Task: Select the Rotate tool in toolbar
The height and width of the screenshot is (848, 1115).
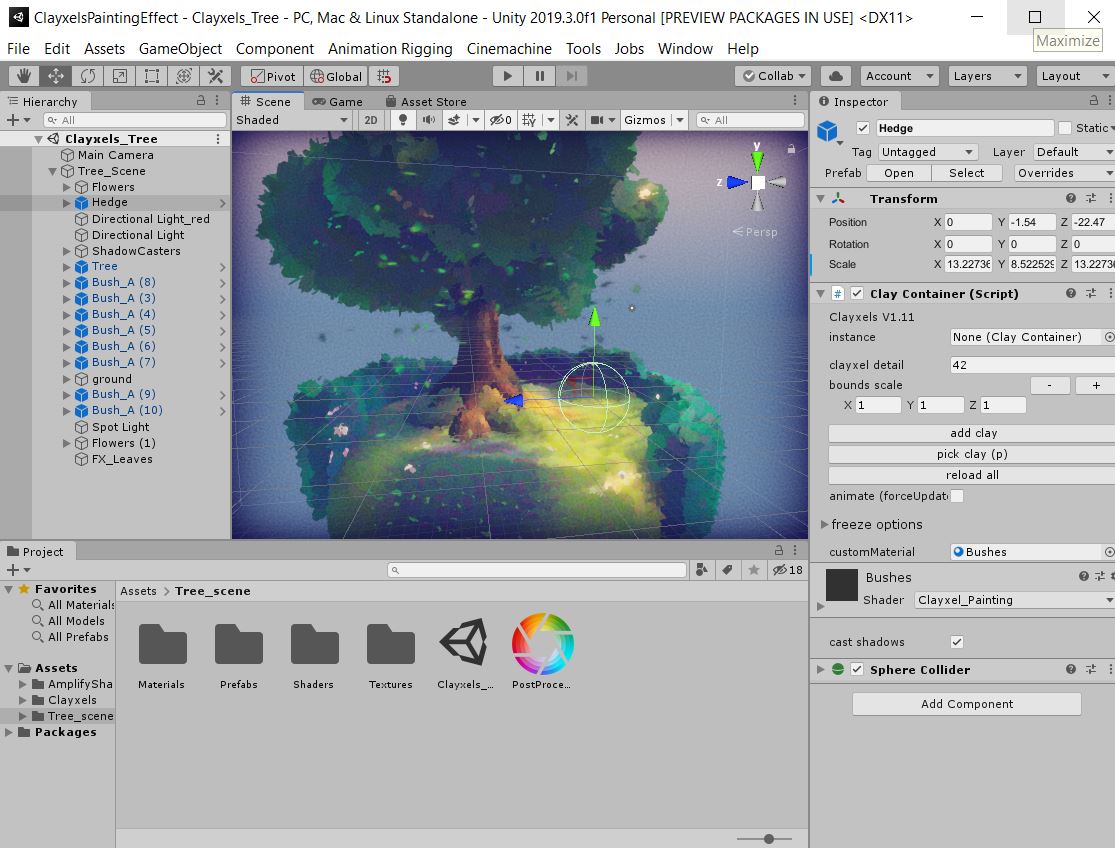Action: (x=88, y=76)
